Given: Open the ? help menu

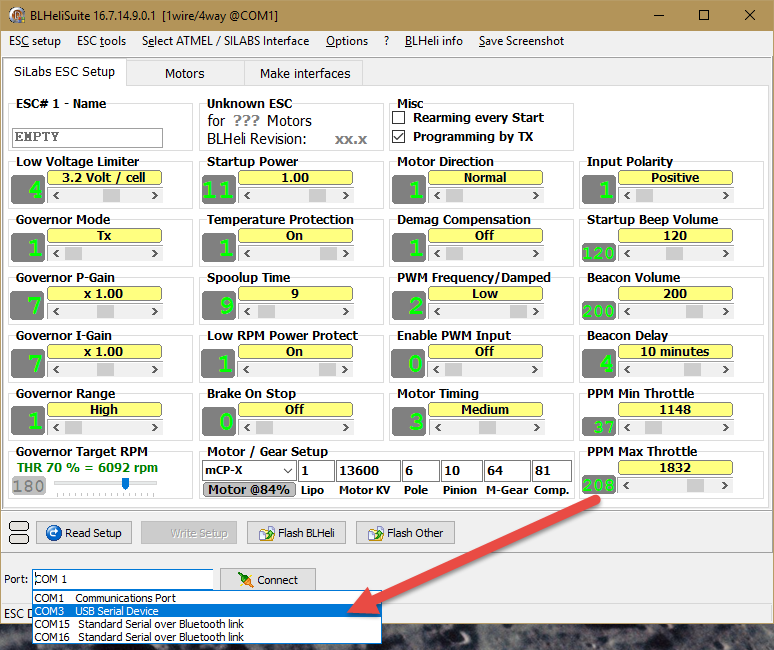Looking at the screenshot, I should [x=386, y=41].
